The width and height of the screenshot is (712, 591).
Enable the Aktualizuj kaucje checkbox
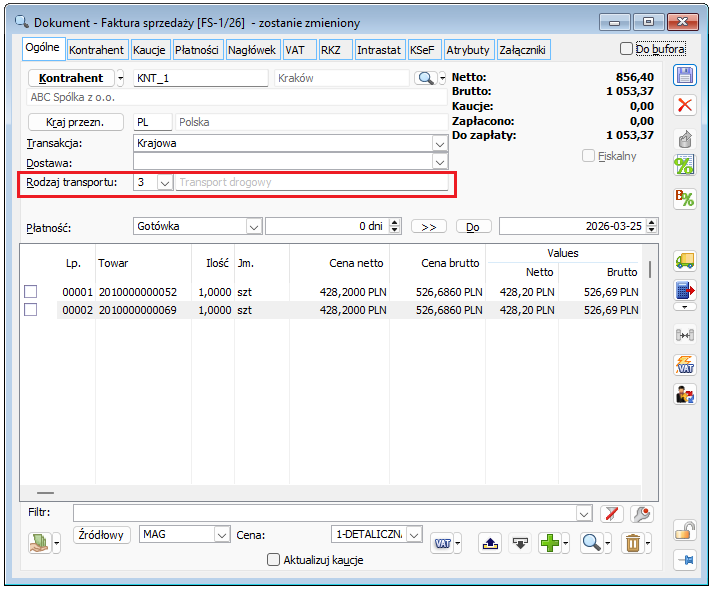pyautogui.click(x=274, y=560)
